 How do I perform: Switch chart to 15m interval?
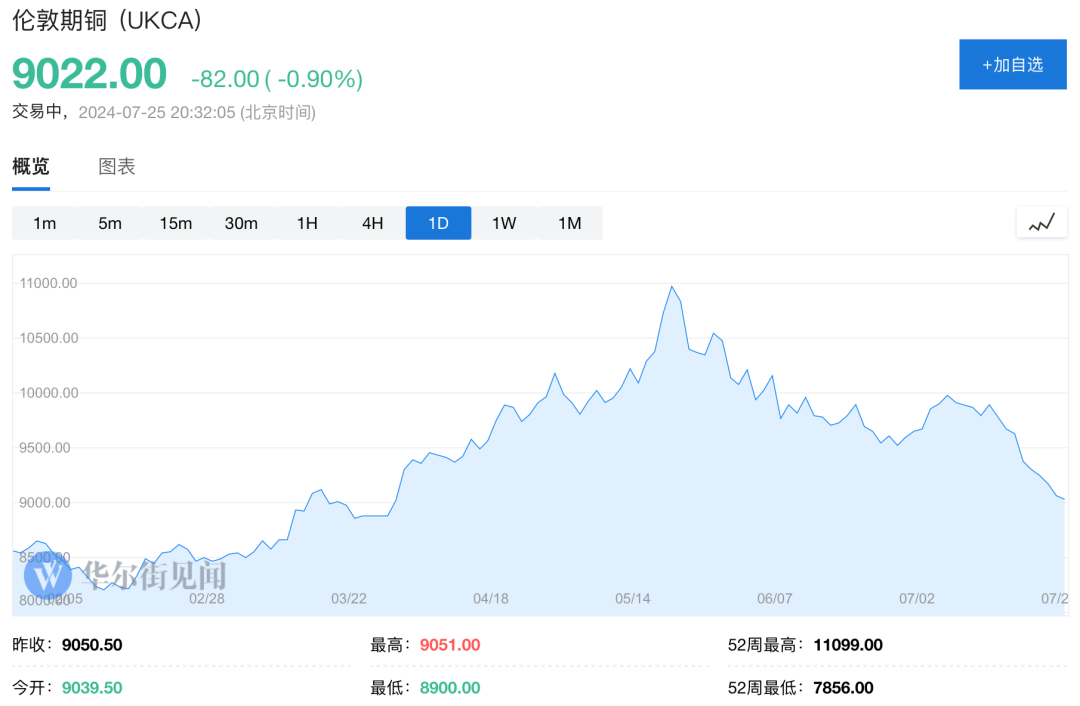[x=175, y=223]
